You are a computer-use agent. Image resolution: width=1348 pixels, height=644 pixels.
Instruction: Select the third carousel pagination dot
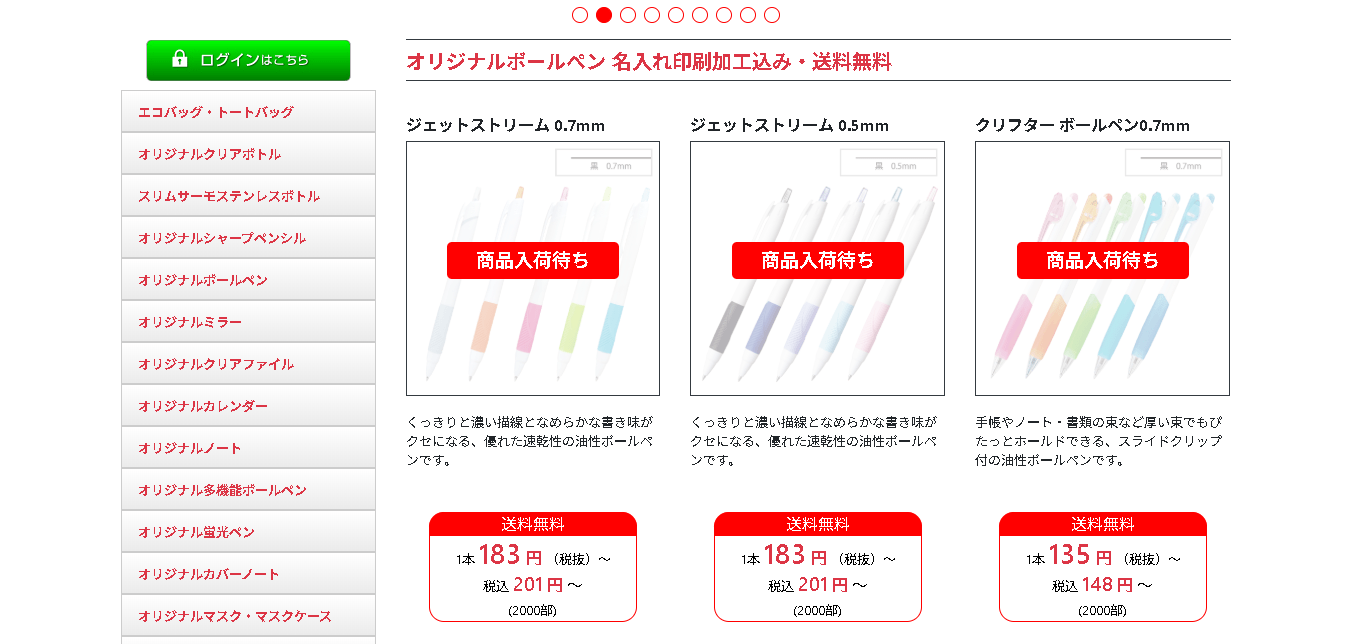pyautogui.click(x=628, y=15)
